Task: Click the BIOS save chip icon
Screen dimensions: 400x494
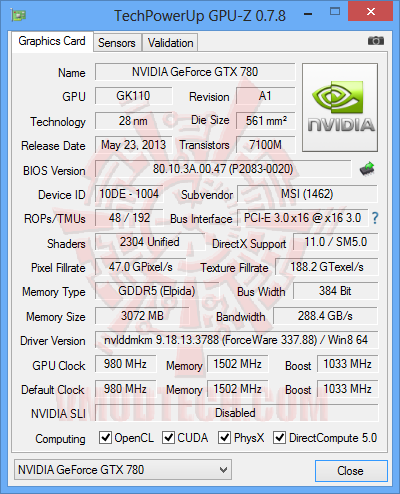Action: (367, 169)
